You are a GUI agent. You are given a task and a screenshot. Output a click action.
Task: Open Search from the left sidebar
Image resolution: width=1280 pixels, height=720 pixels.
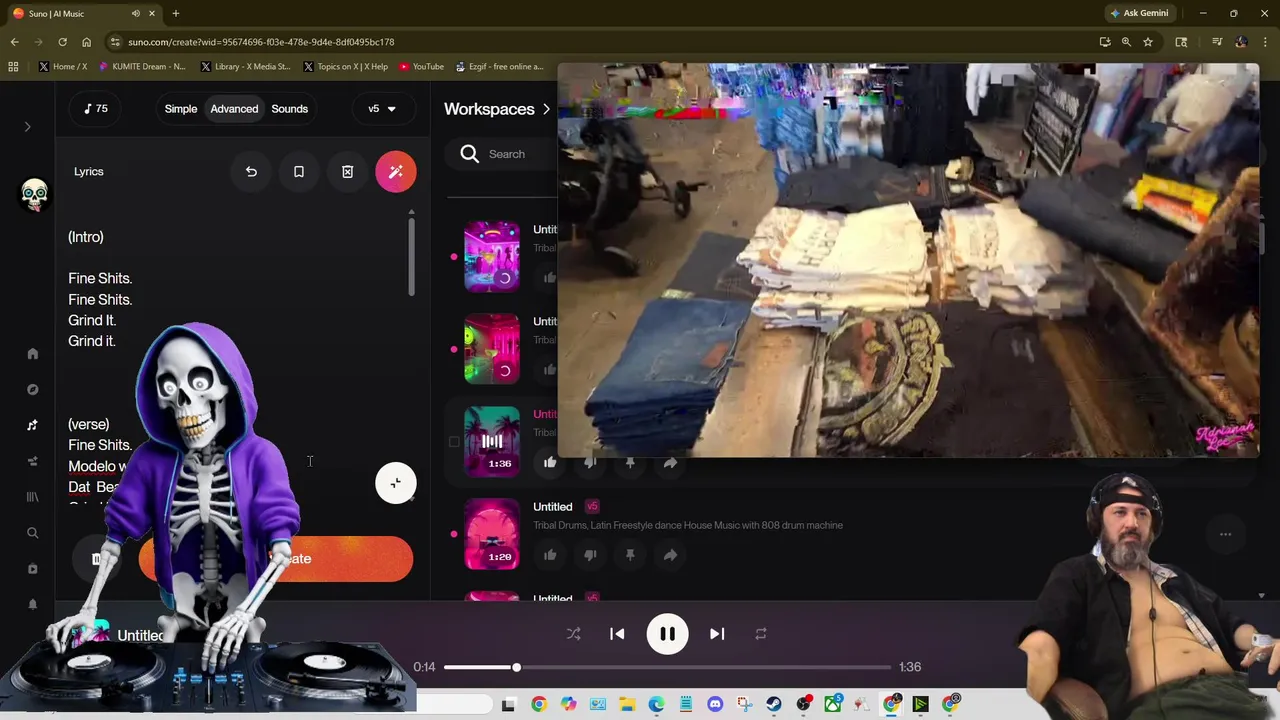(x=32, y=533)
